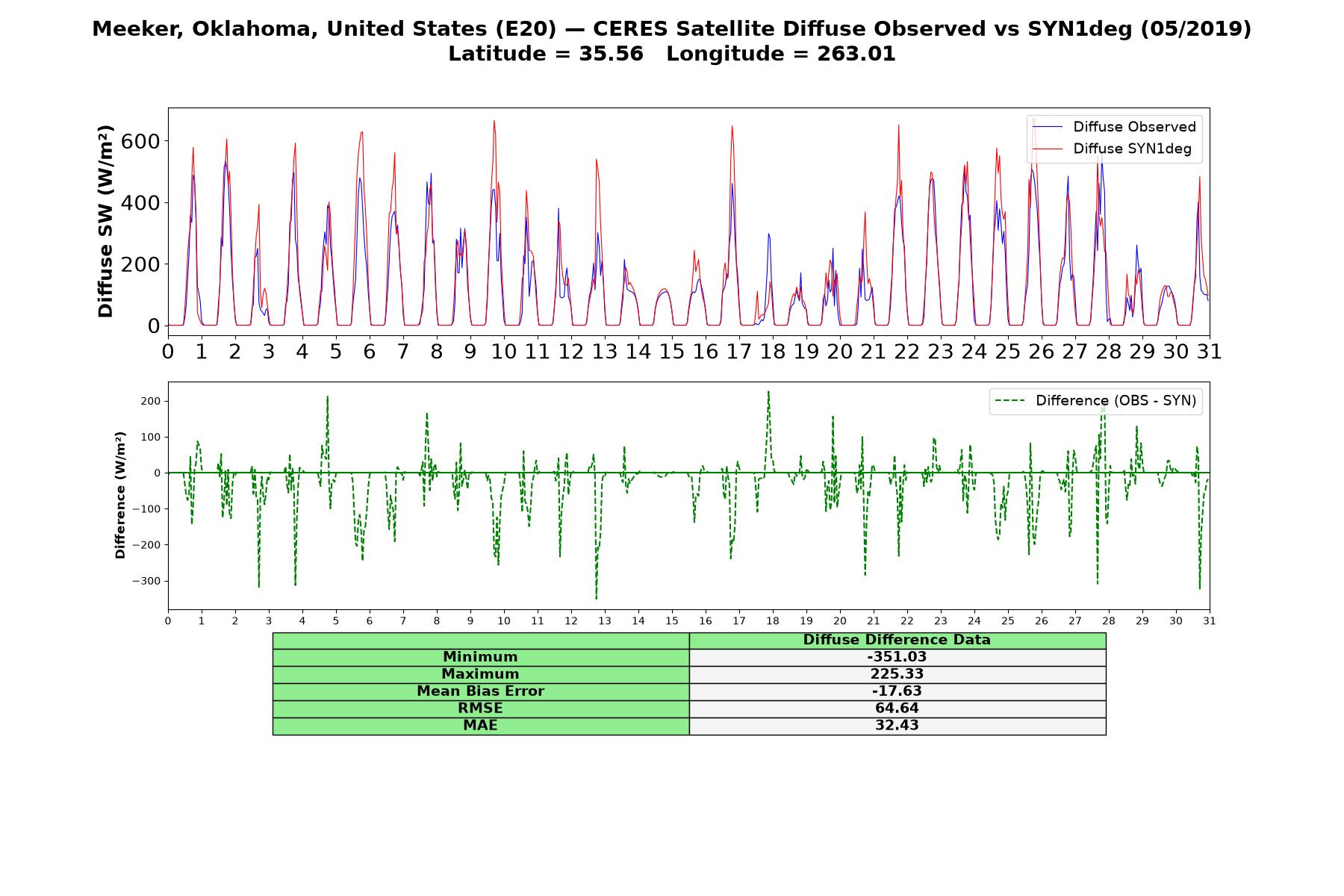Screen dimensions: 1344x896
Task: Select the RMSE value 64.64 cell
Action: pos(897,709)
